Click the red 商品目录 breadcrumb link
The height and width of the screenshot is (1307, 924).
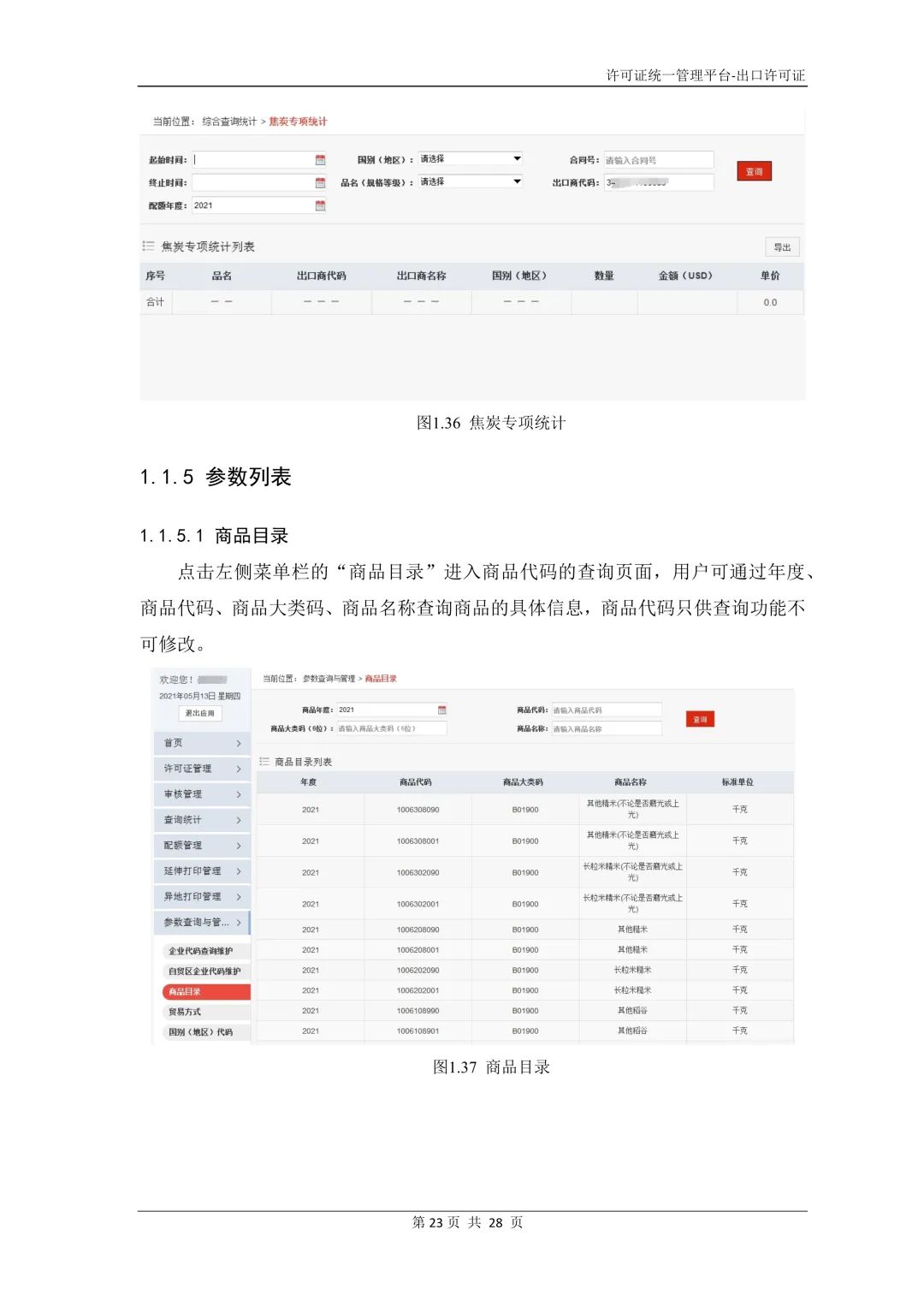point(381,679)
